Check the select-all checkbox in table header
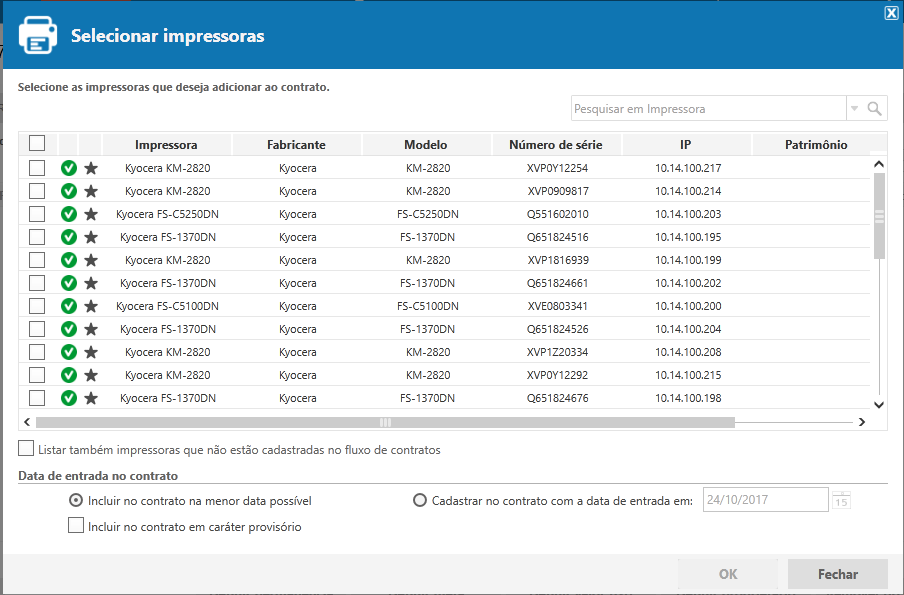904x595 pixels. (37, 143)
